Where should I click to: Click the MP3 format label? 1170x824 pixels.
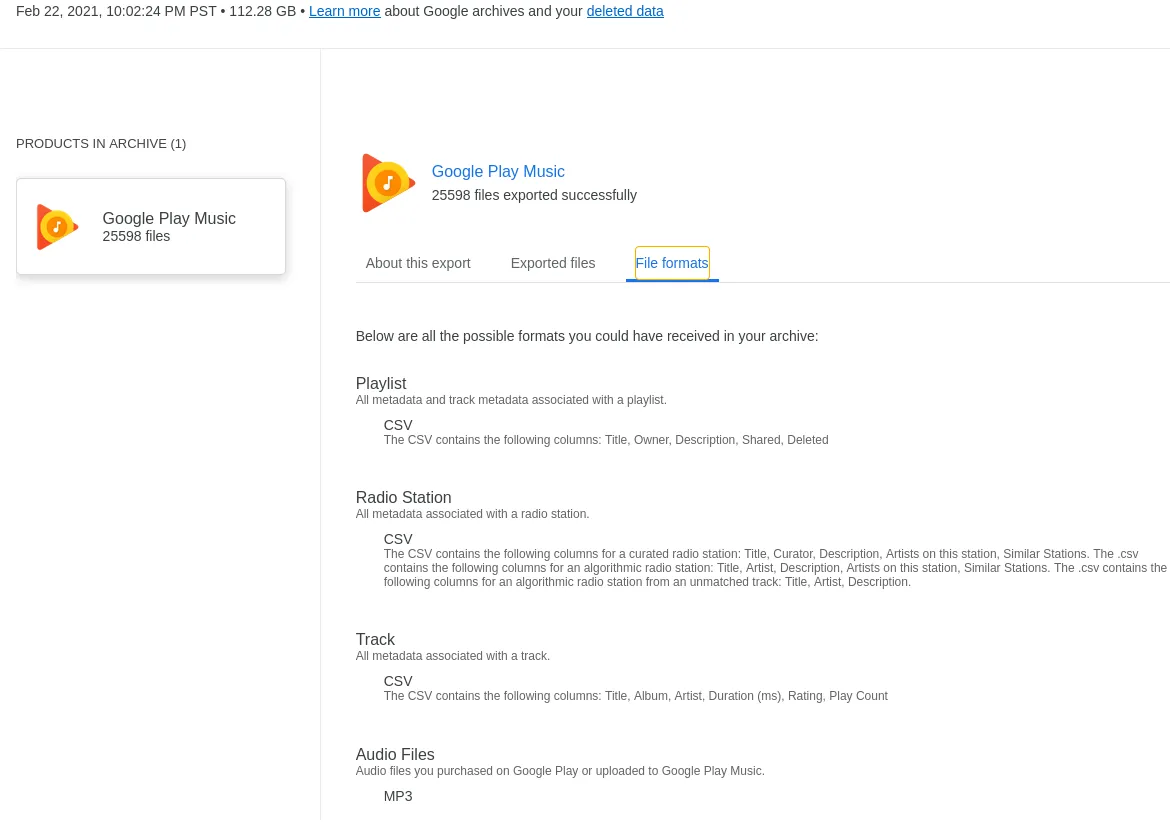(x=398, y=796)
